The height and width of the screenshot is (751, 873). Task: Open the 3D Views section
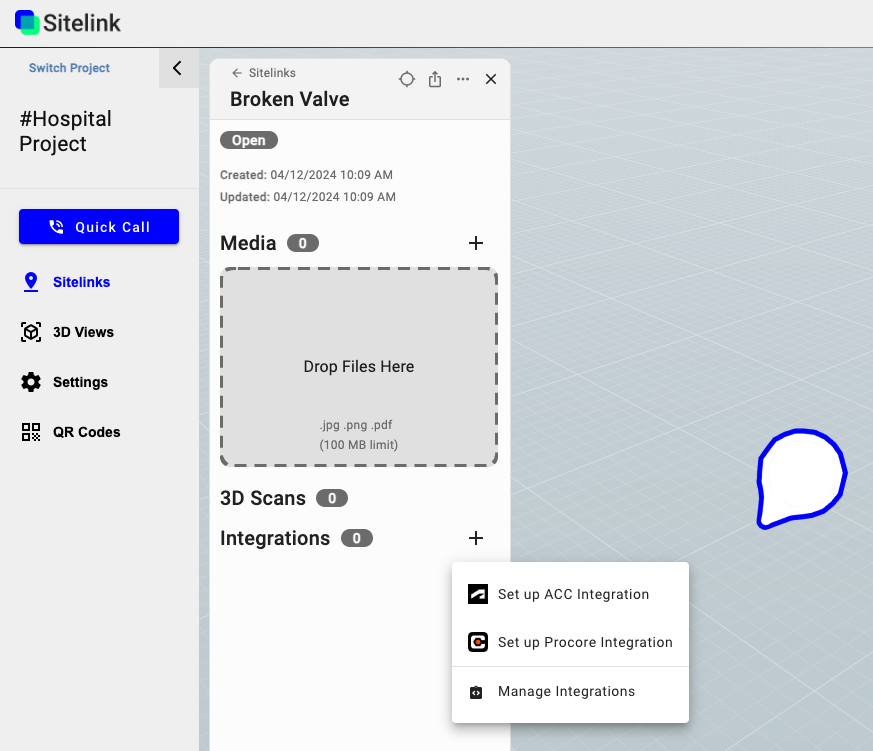pos(83,332)
